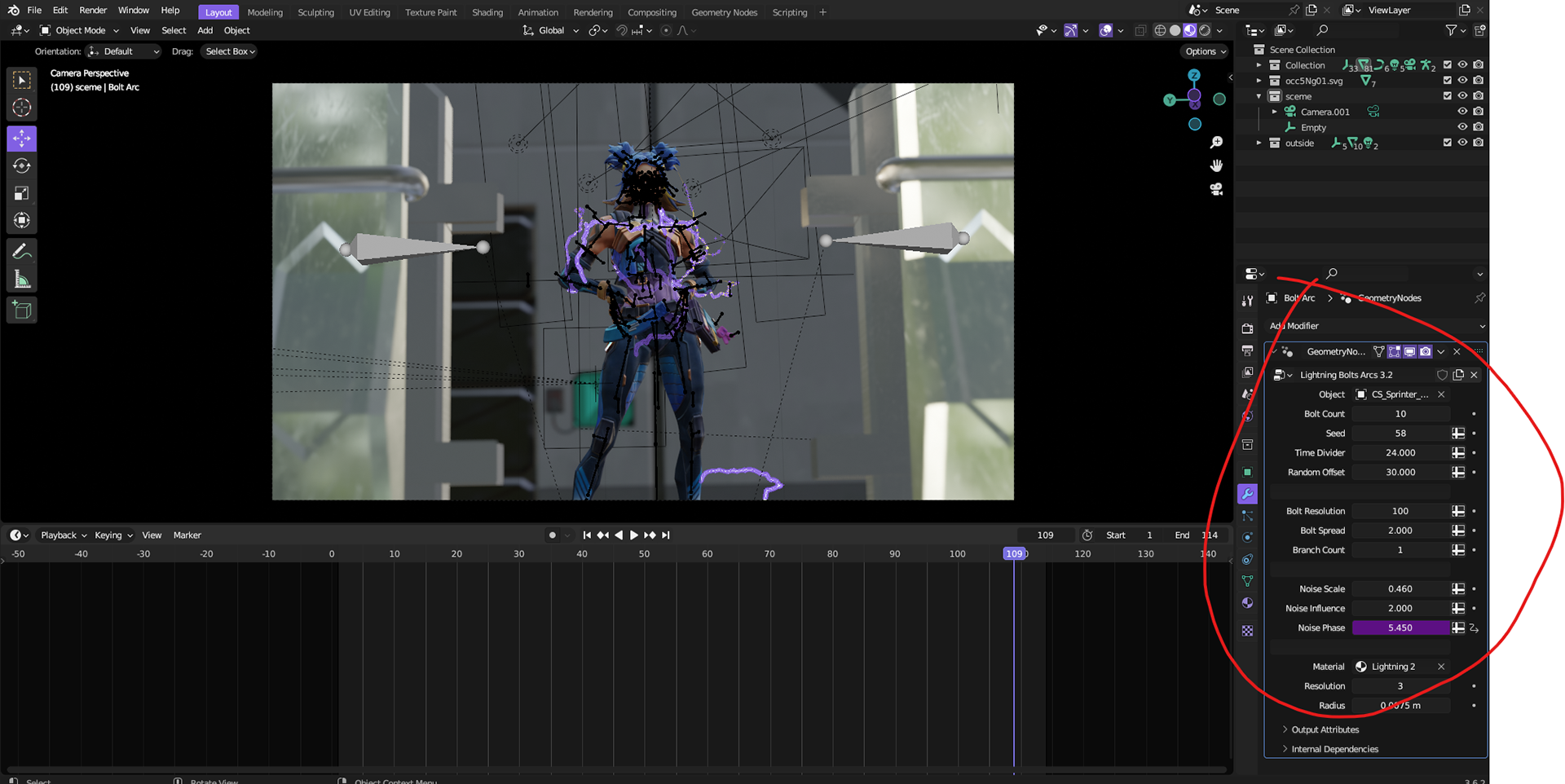1565x784 pixels.
Task: Open the Object properties tab icon
Action: (x=1247, y=472)
